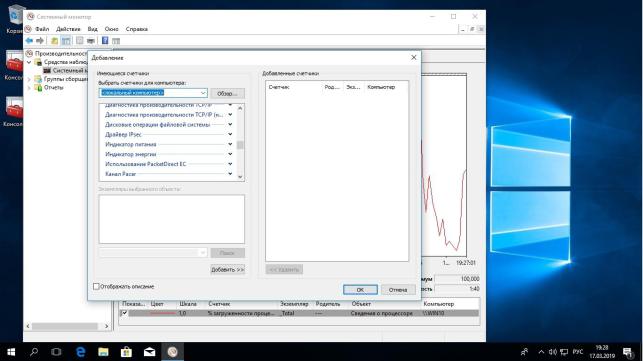Click the volume speaker tray icon

click(x=553, y=352)
